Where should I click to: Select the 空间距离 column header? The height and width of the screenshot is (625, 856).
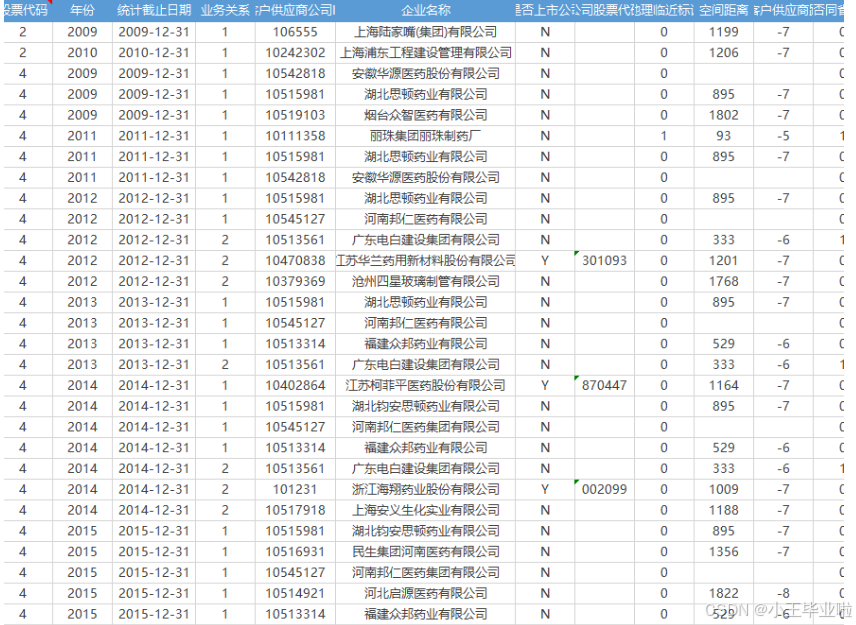[723, 10]
